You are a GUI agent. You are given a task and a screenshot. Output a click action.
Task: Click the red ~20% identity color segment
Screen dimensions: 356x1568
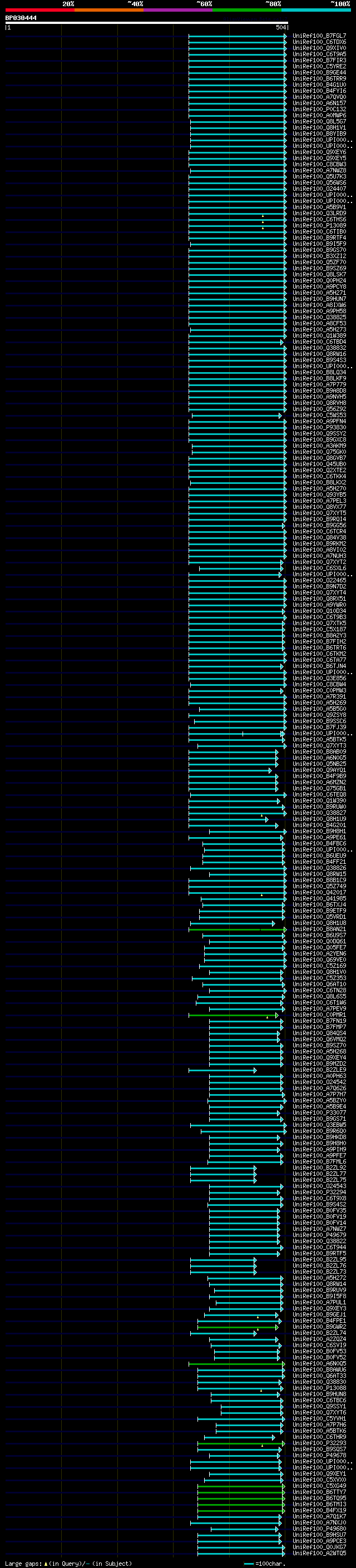pos(39,10)
